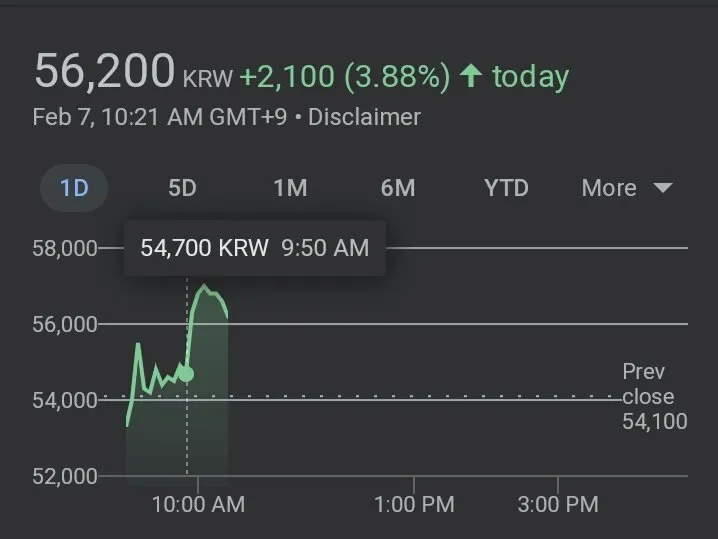Click the 10:00 AM axis label
Image resolution: width=718 pixels, height=539 pixels.
pyautogui.click(x=198, y=505)
